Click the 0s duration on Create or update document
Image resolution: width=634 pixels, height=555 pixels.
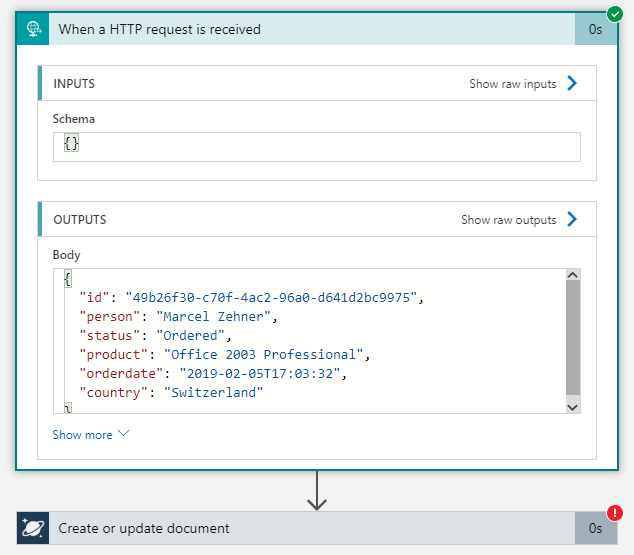595,528
